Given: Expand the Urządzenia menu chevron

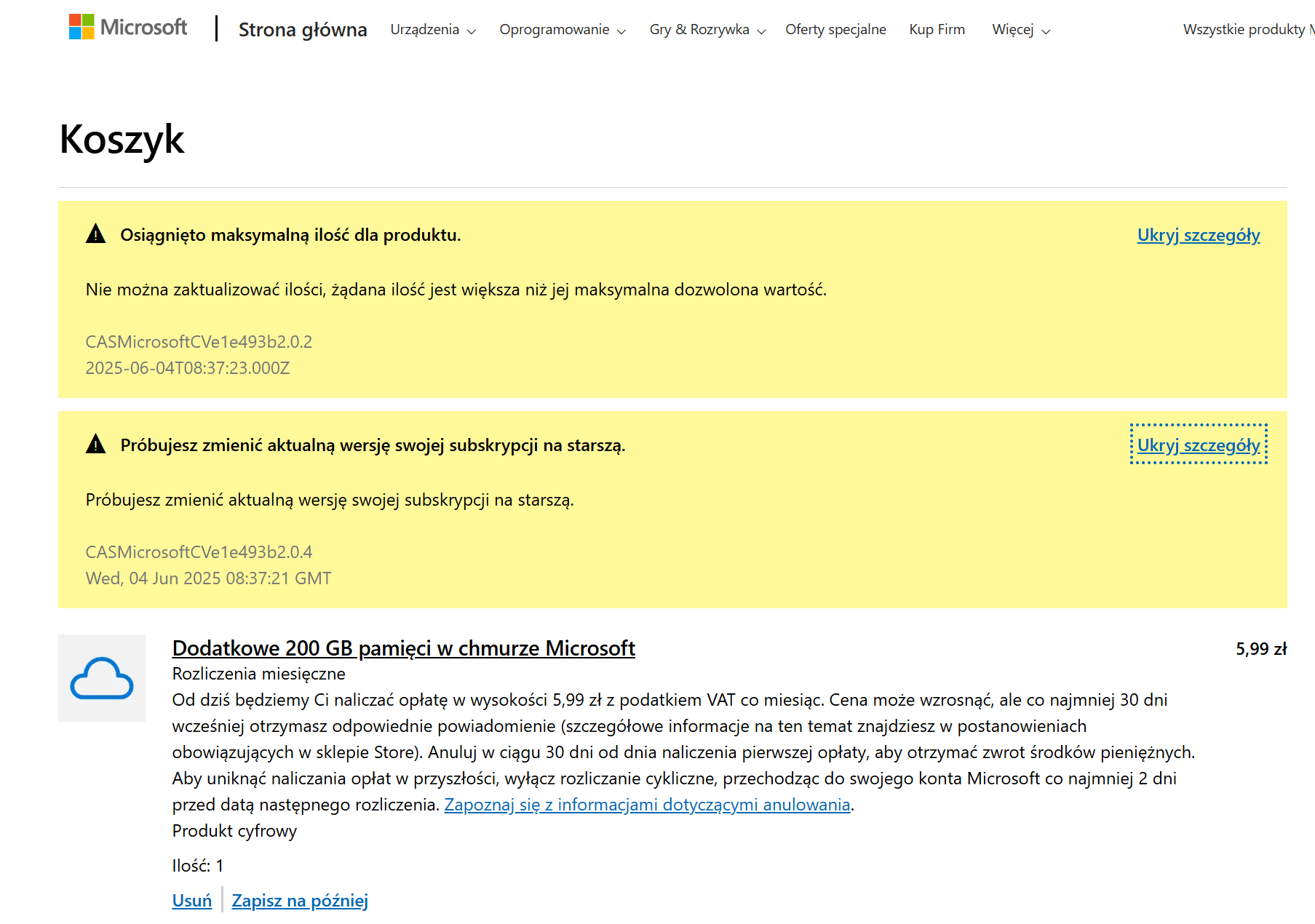Looking at the screenshot, I should point(471,31).
